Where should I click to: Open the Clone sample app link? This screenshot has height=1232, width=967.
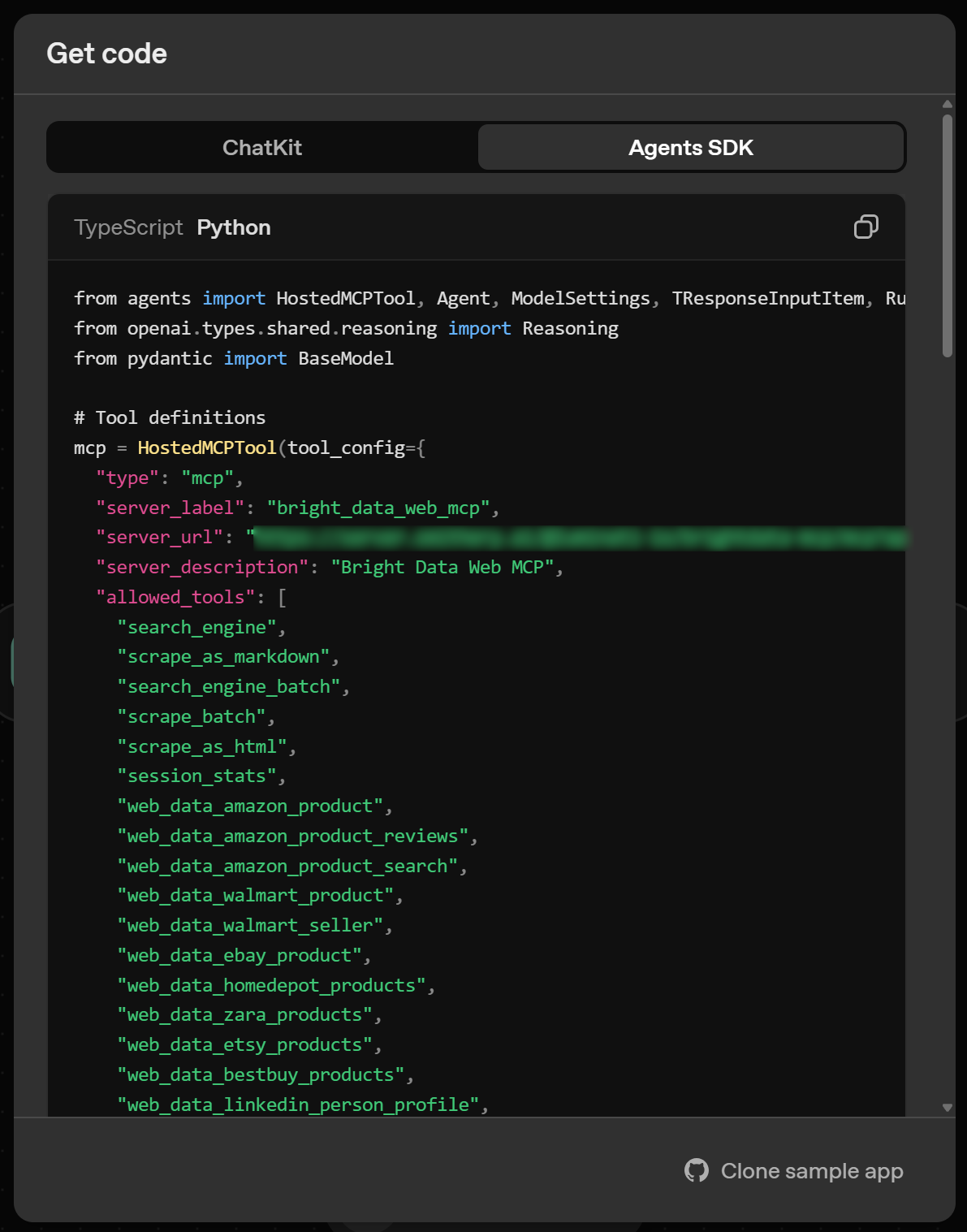coord(812,1170)
